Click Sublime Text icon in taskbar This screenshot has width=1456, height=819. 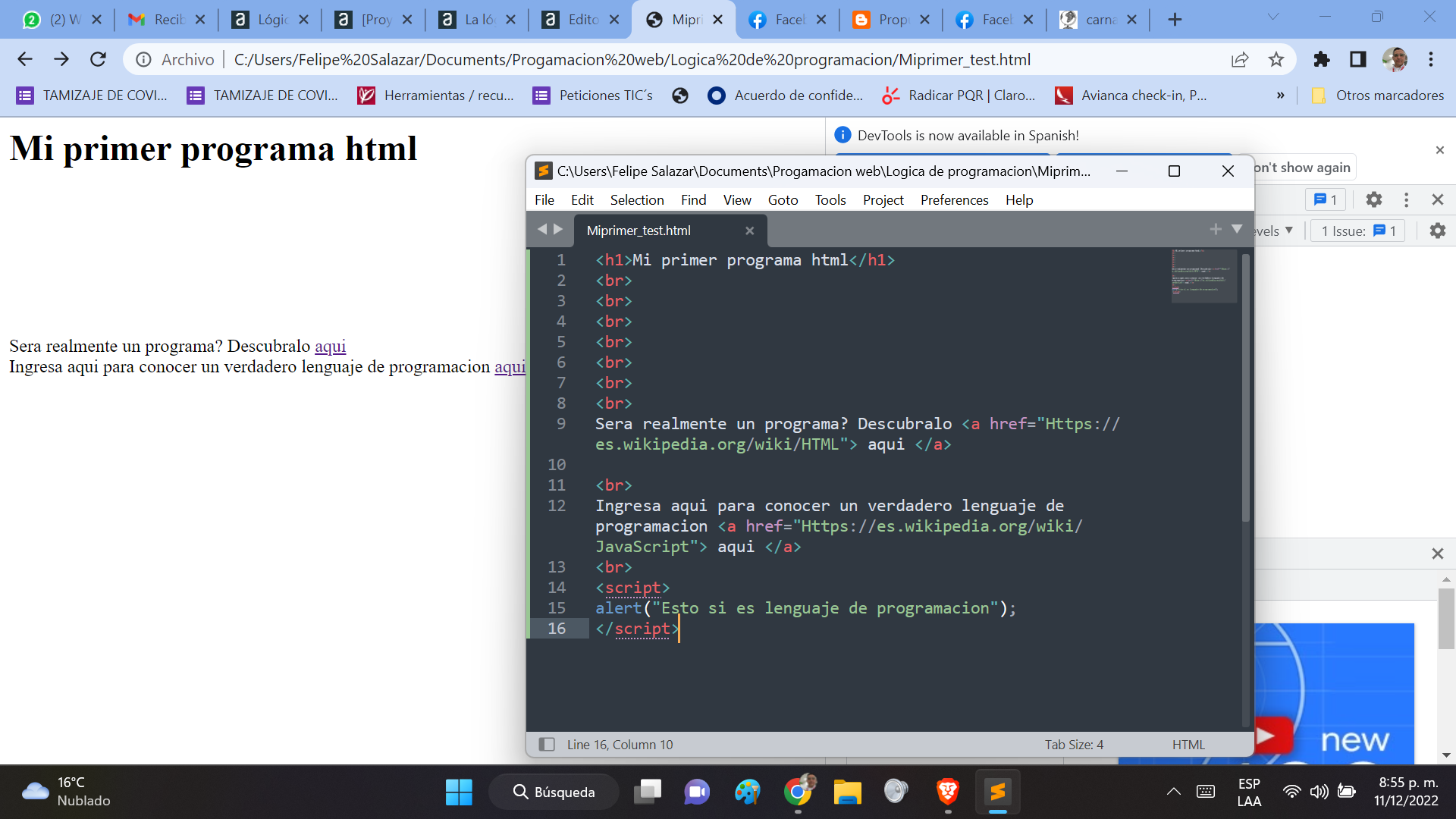997,792
